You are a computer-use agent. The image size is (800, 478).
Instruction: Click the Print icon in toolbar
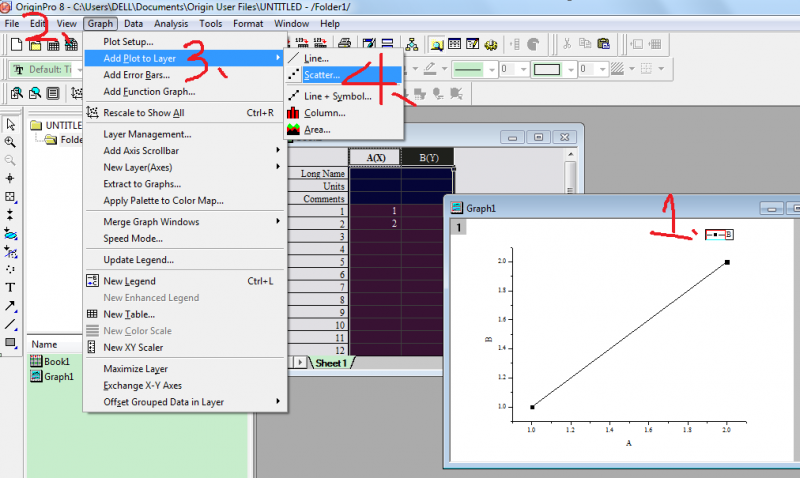(344, 44)
